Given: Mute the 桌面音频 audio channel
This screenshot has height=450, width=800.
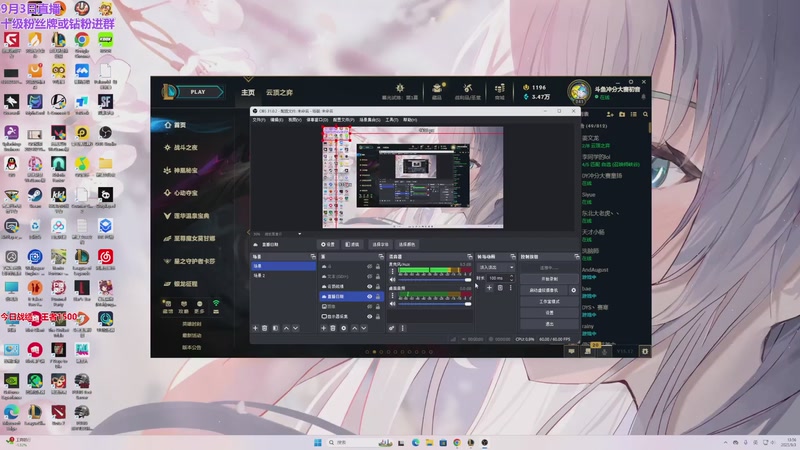Looking at the screenshot, I should (392, 304).
